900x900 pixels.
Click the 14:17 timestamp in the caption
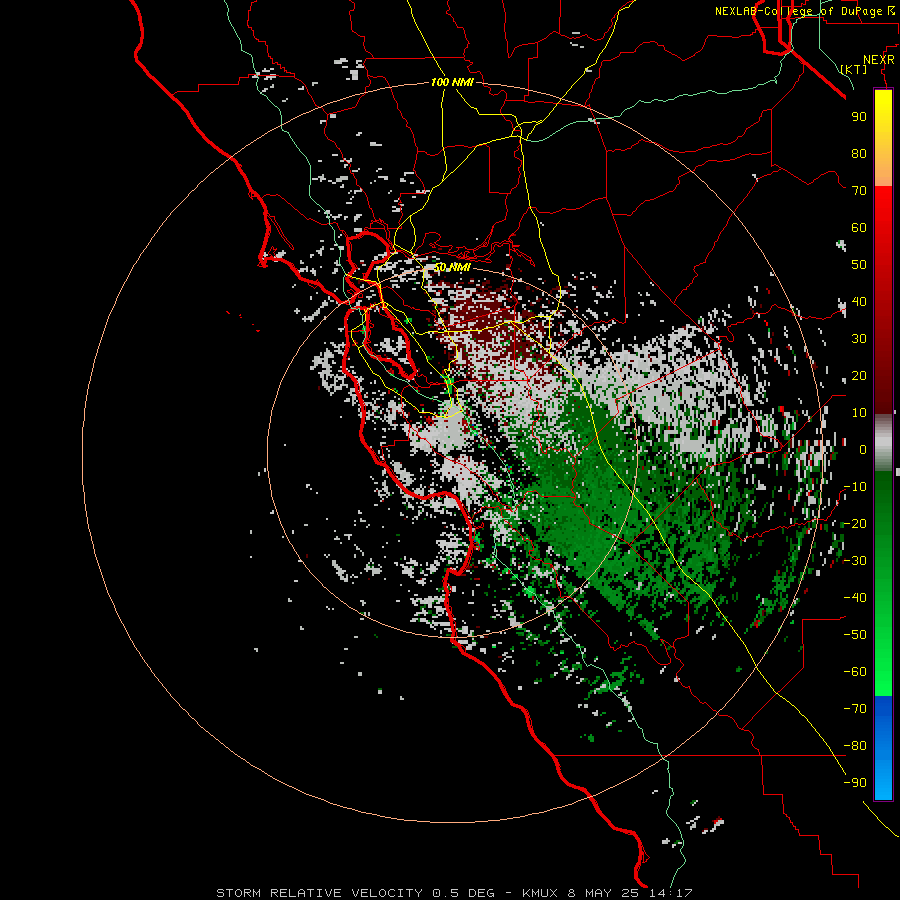pyautogui.click(x=670, y=893)
